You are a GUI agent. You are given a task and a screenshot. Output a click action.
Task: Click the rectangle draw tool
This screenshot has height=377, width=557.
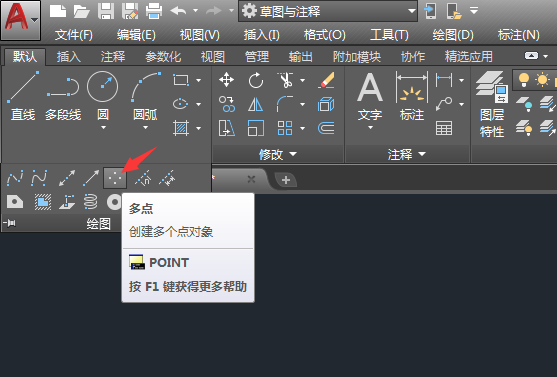[180, 80]
